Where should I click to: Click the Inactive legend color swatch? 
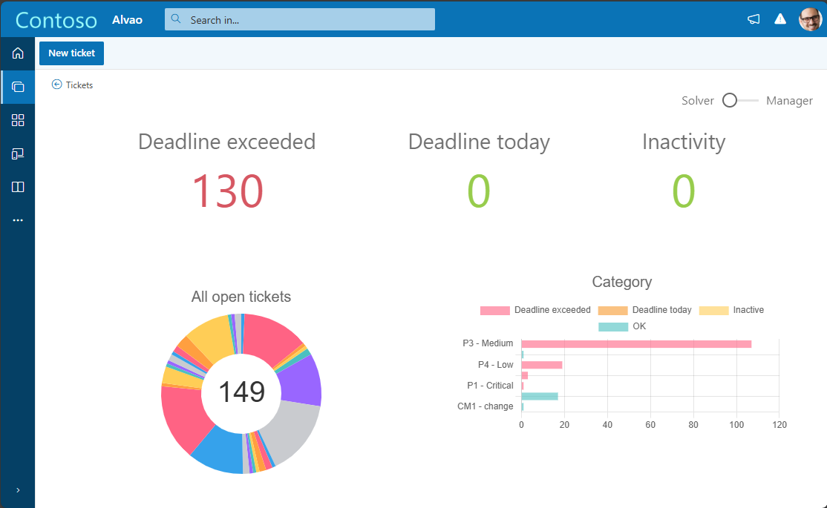point(713,310)
